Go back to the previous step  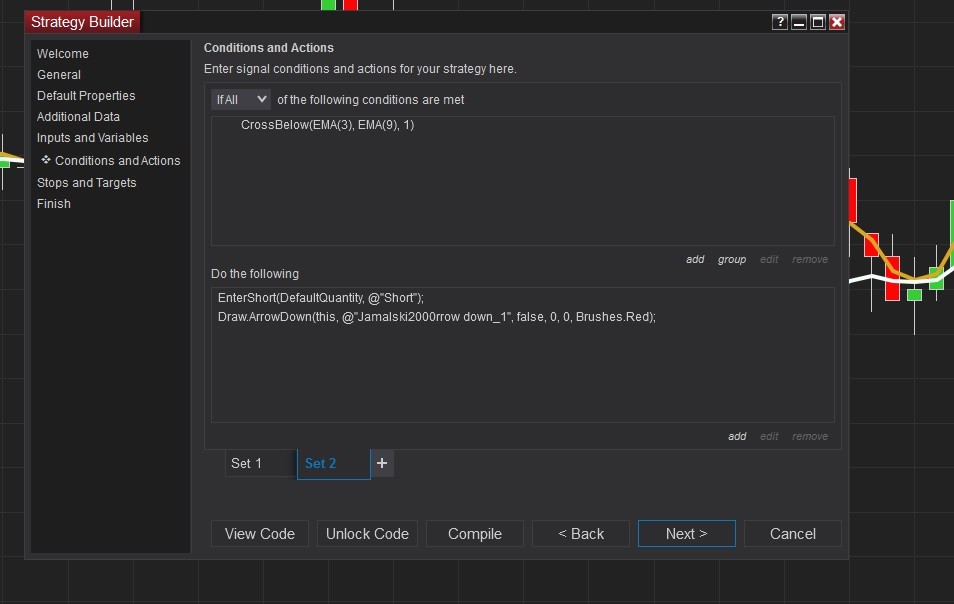pyautogui.click(x=581, y=534)
